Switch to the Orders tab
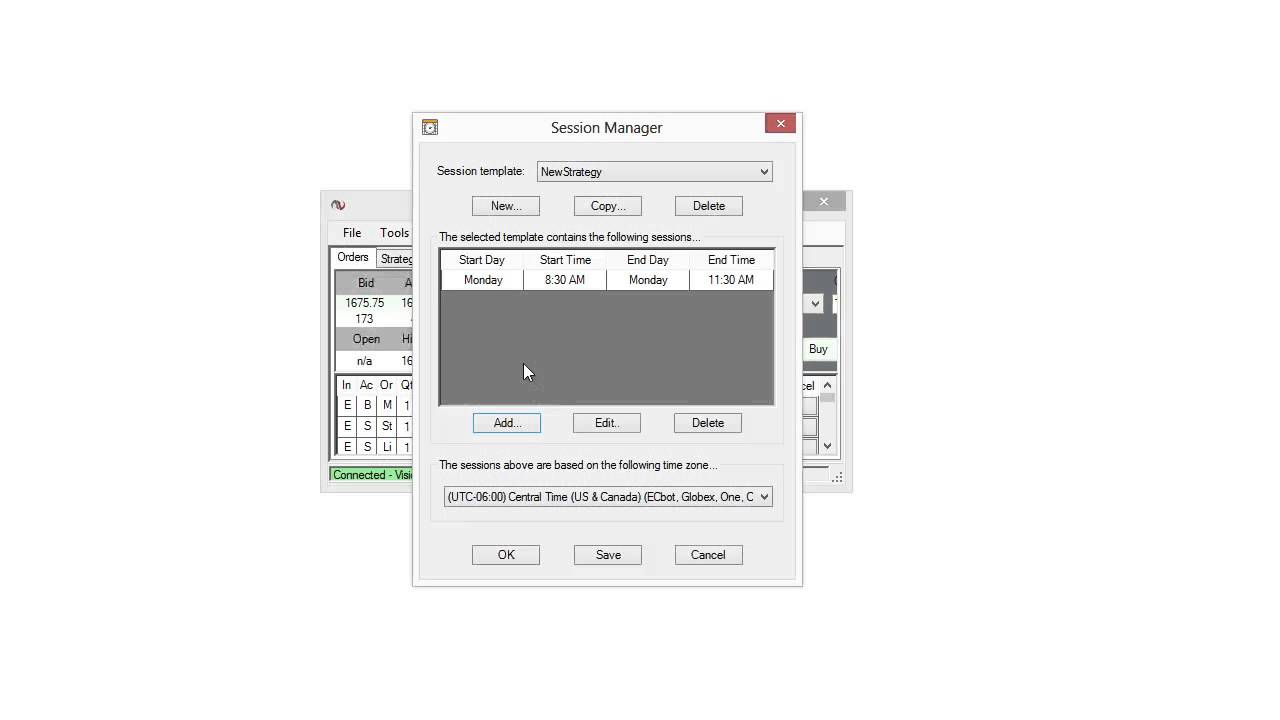The height and width of the screenshot is (720, 1280). (352, 257)
